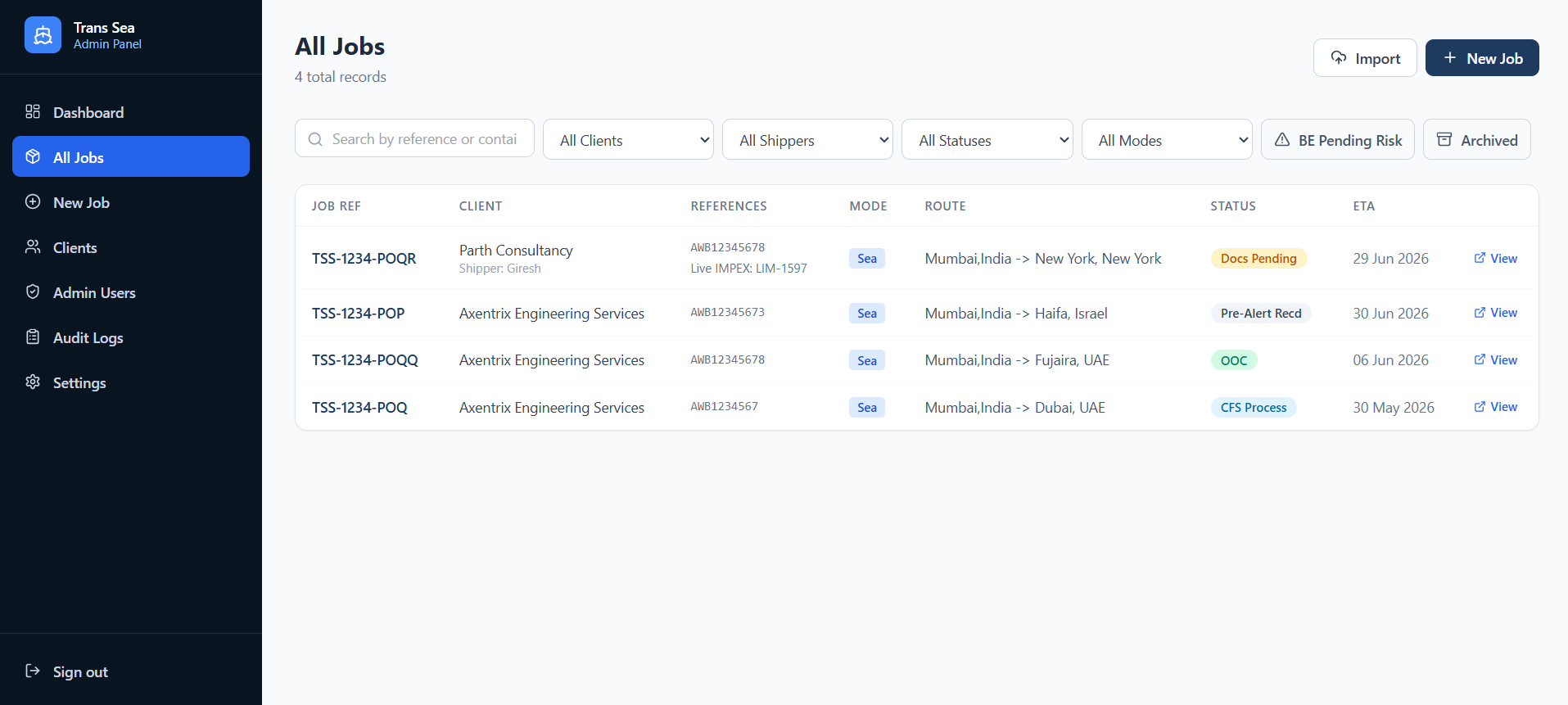Open the All Modes dropdown
Image resolution: width=1568 pixels, height=705 pixels.
tap(1167, 139)
